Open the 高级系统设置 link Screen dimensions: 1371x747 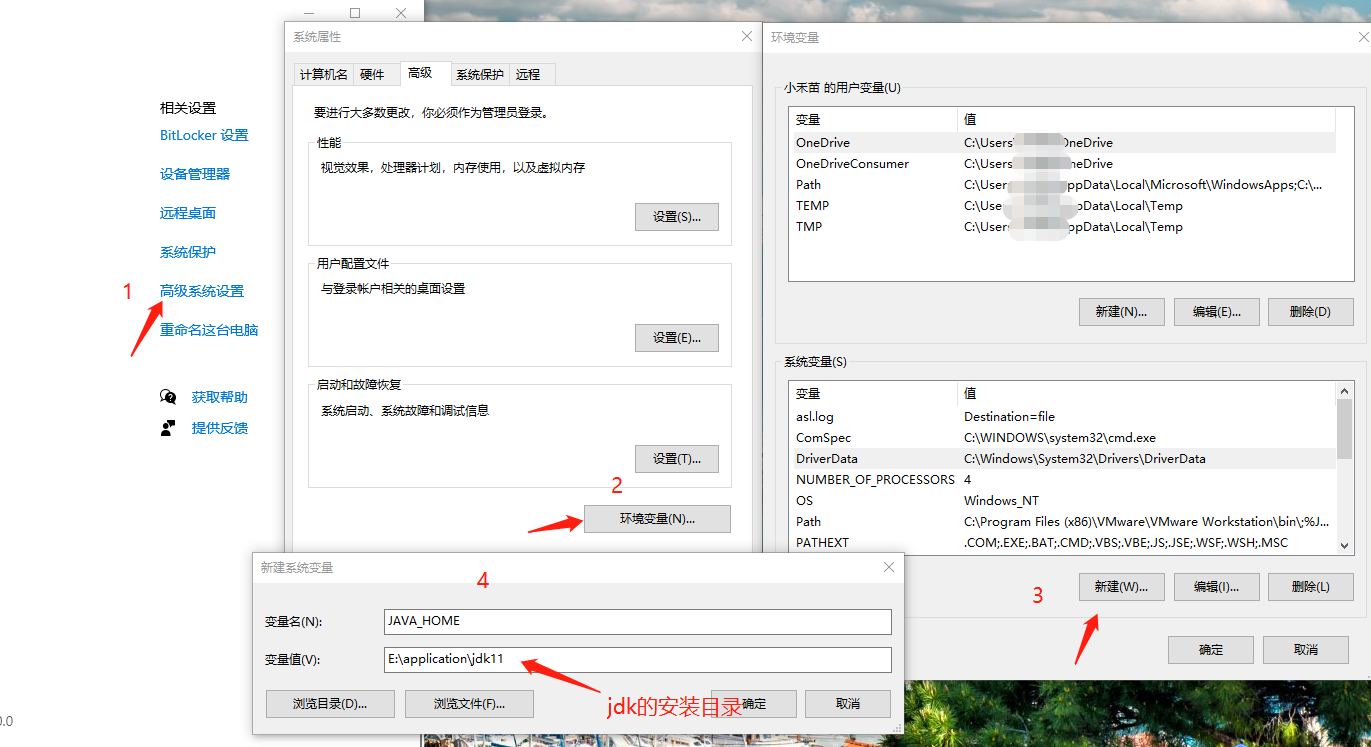(202, 291)
